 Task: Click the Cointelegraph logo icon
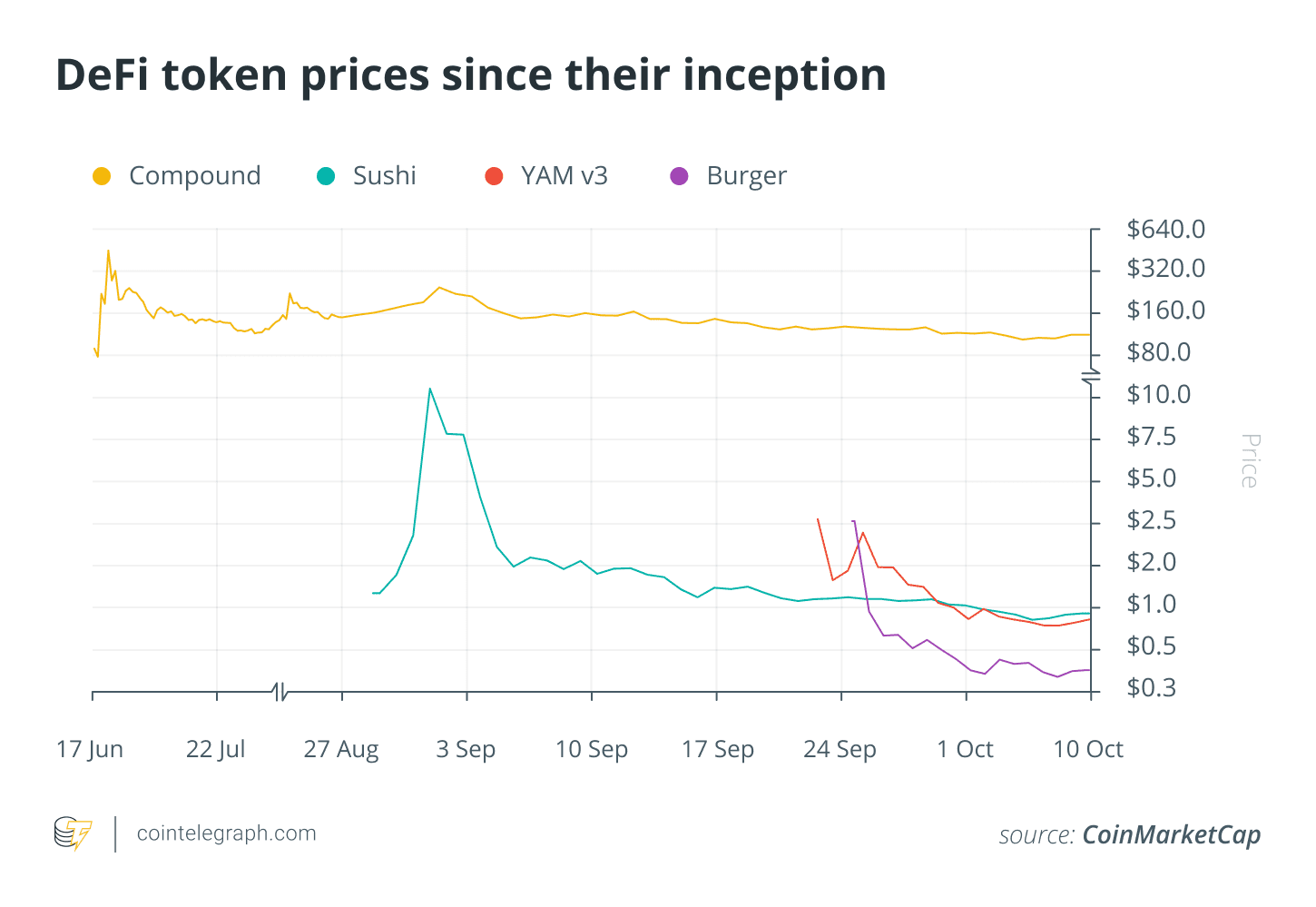pyautogui.click(x=73, y=833)
